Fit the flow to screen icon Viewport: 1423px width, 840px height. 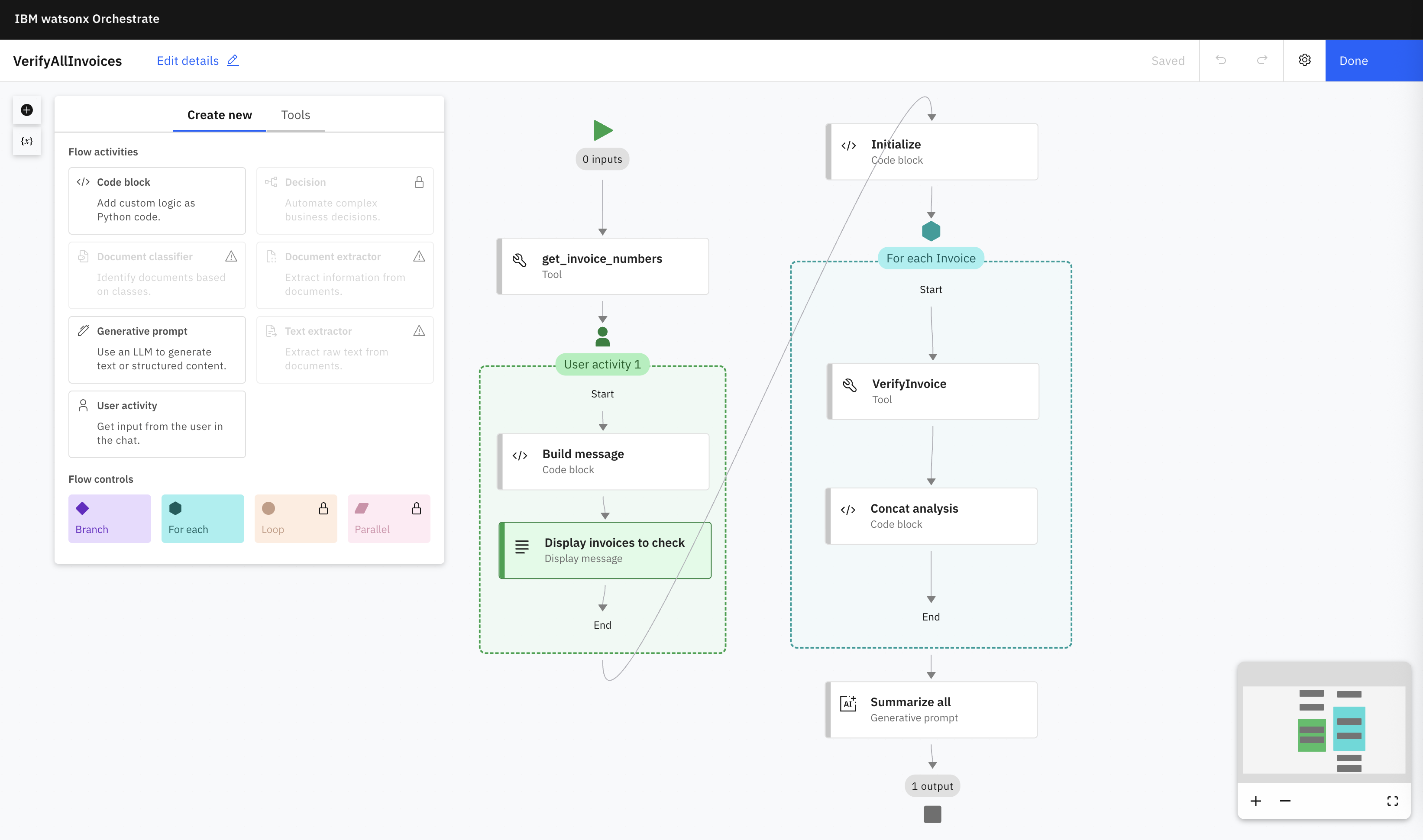(x=1392, y=801)
